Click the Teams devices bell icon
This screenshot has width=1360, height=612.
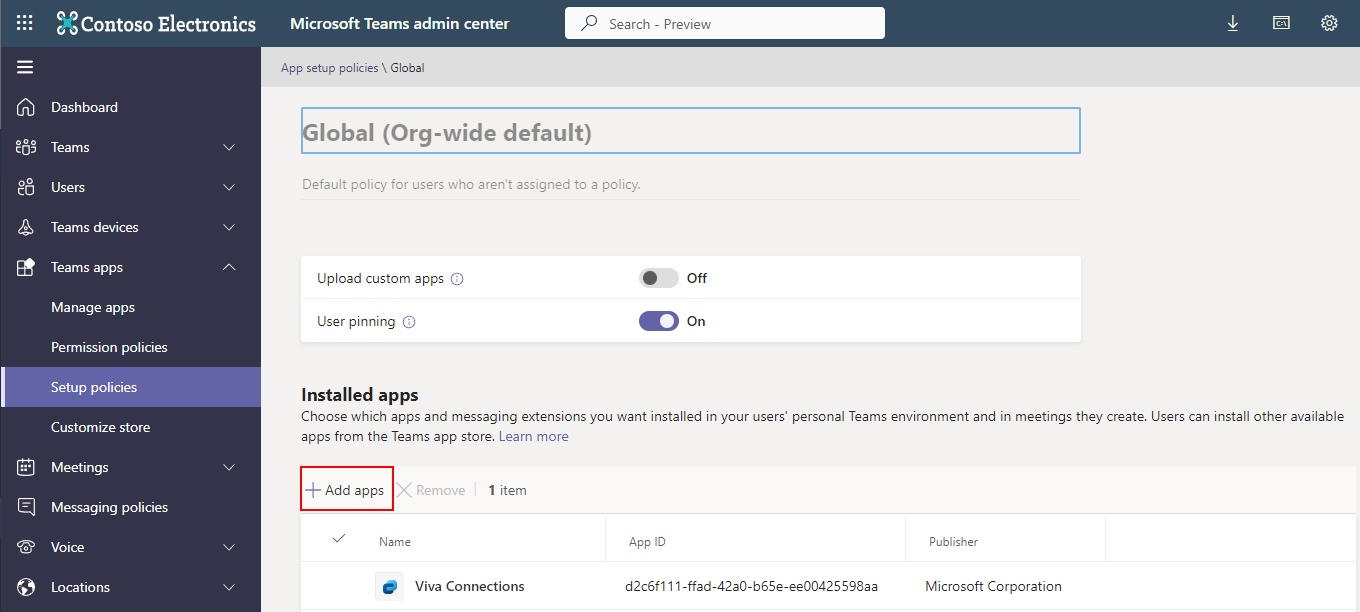point(26,227)
